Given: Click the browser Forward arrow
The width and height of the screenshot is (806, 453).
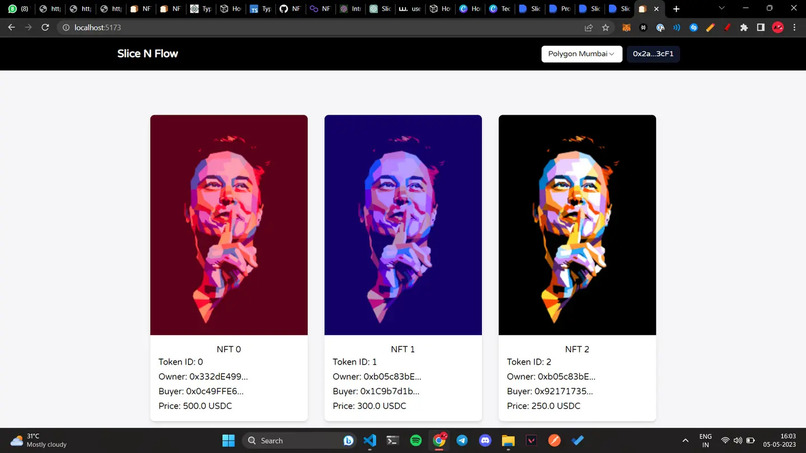Looking at the screenshot, I should point(28,27).
